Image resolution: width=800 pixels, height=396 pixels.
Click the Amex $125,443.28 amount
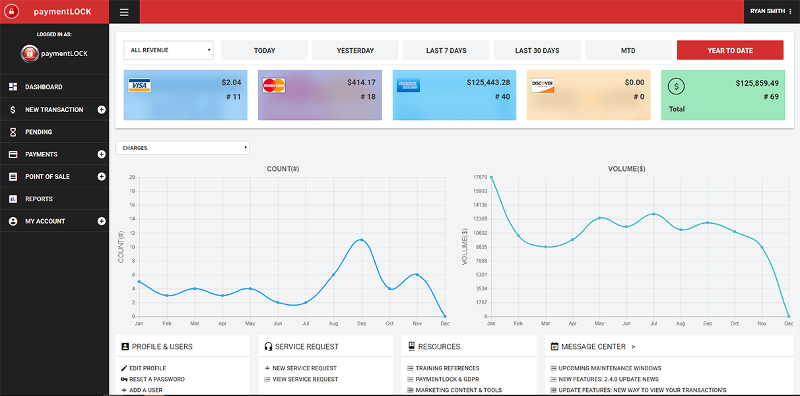click(488, 82)
